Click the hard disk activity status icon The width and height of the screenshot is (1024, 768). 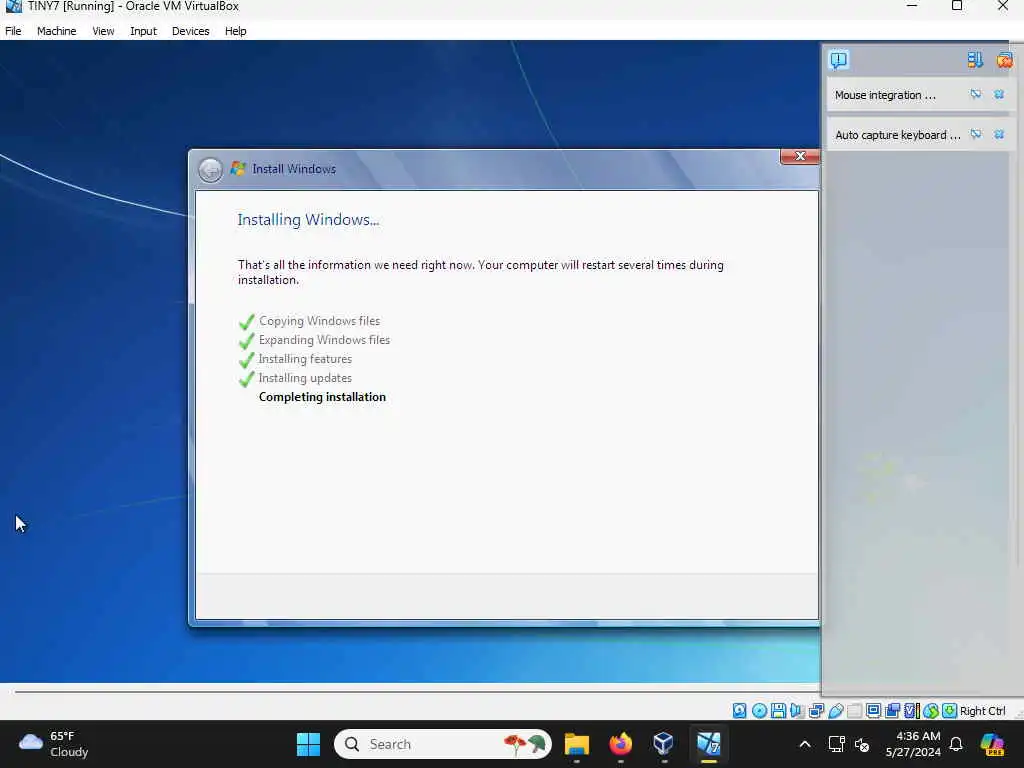(739, 711)
